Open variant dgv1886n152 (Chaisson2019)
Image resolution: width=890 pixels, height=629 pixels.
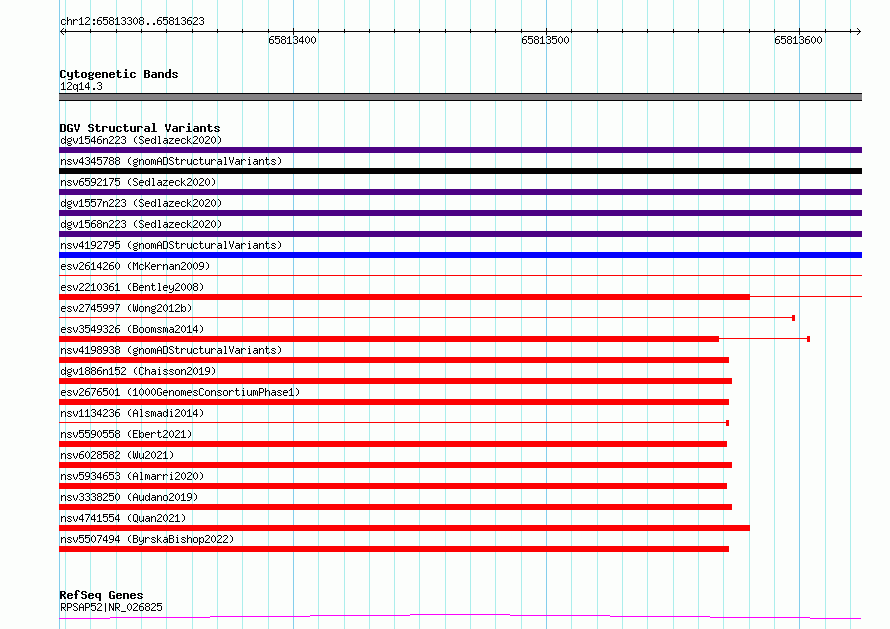138,371
